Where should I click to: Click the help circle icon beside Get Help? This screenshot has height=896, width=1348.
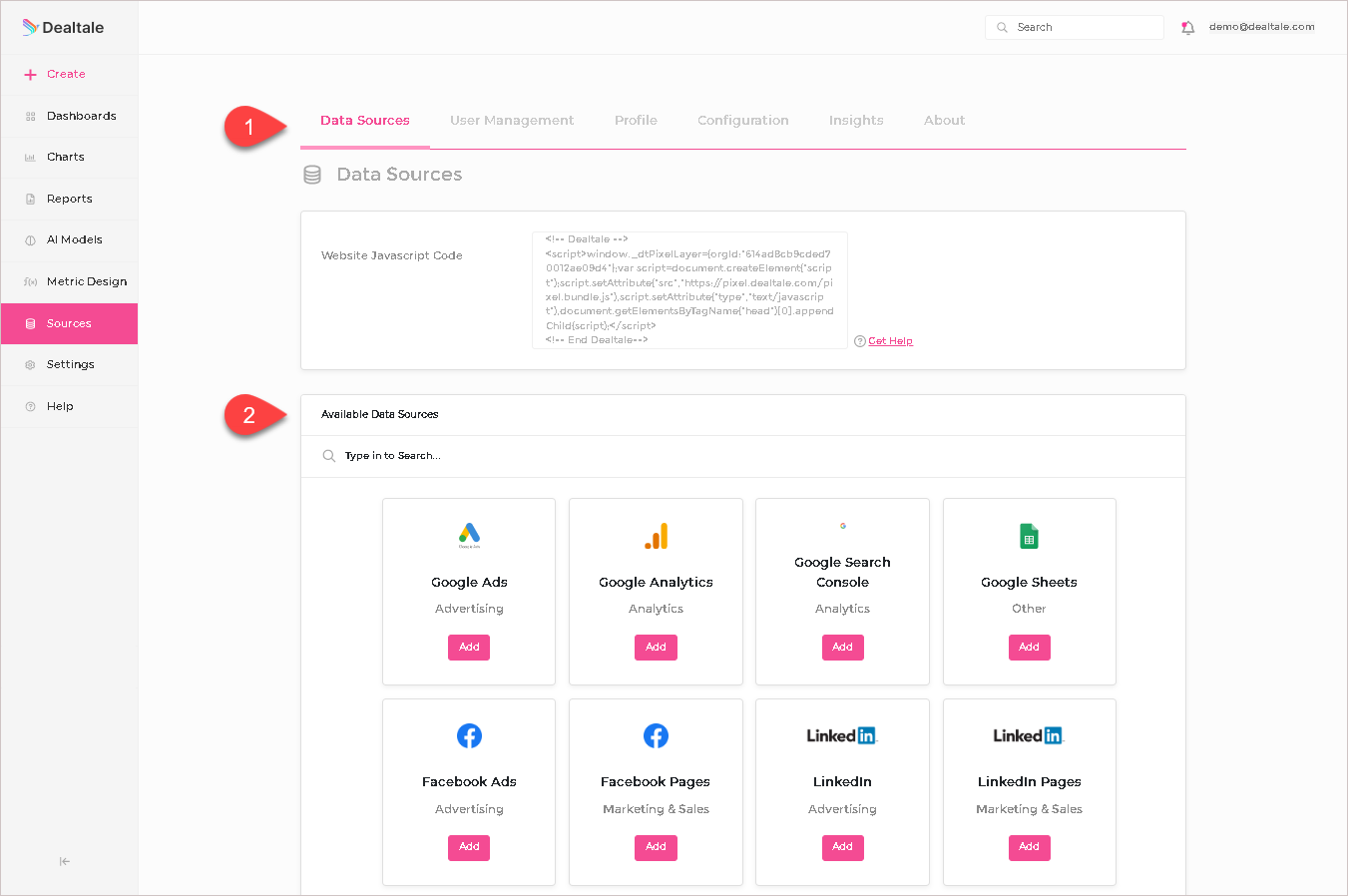click(x=859, y=341)
